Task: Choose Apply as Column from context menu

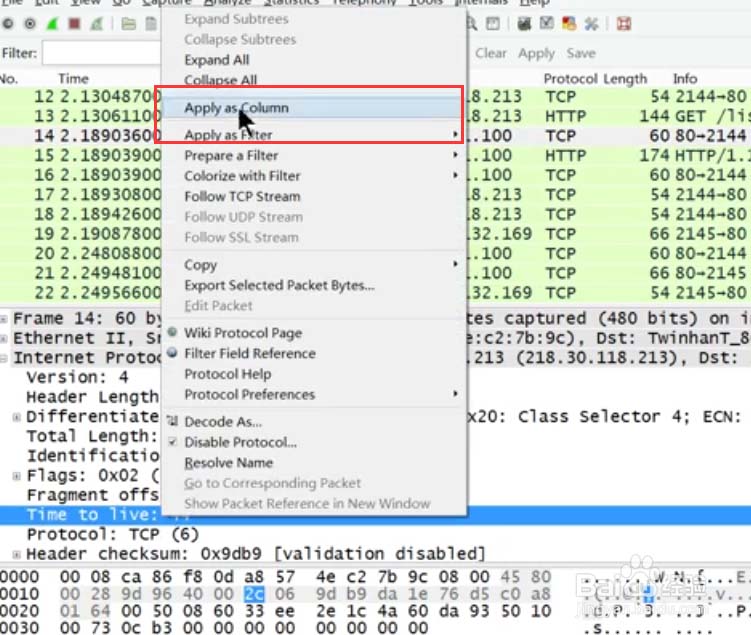Action: point(236,108)
